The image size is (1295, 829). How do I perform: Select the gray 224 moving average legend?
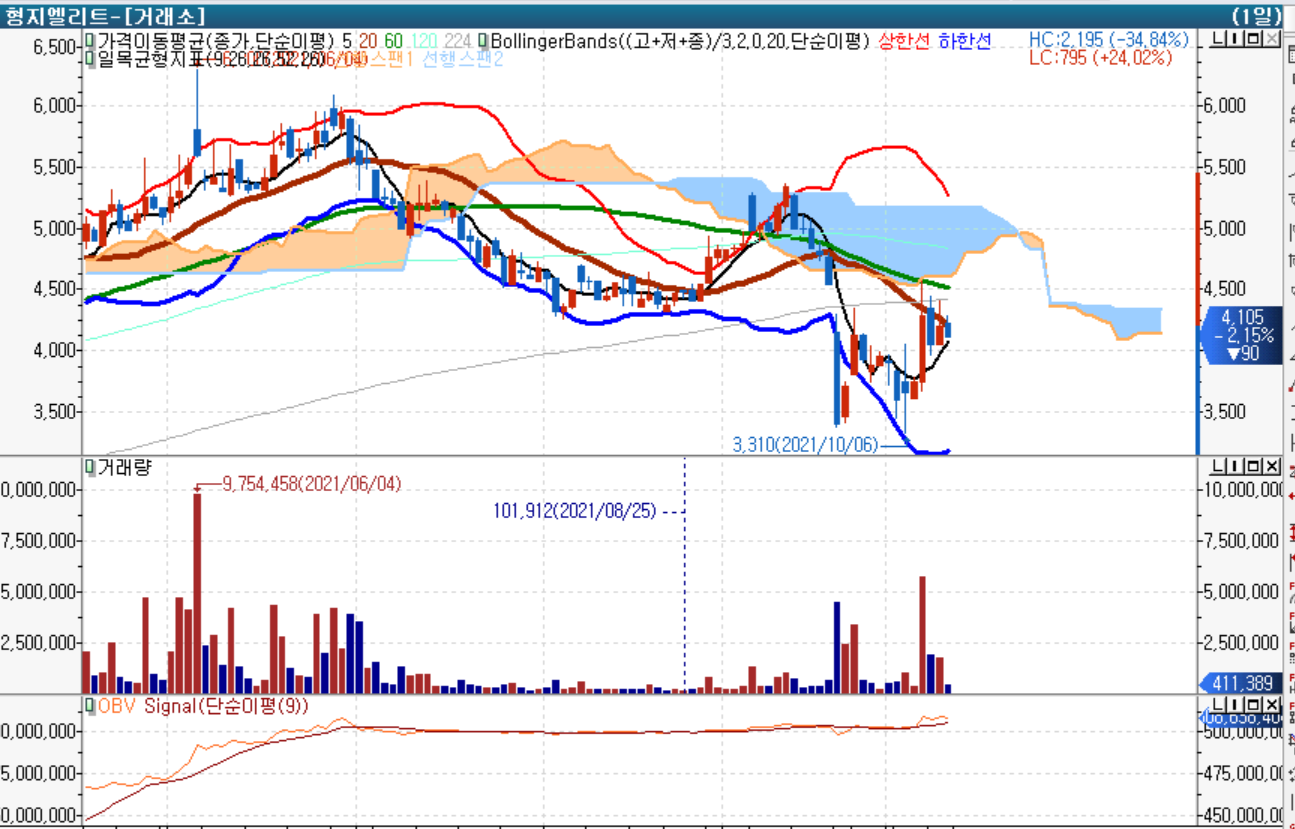458,41
